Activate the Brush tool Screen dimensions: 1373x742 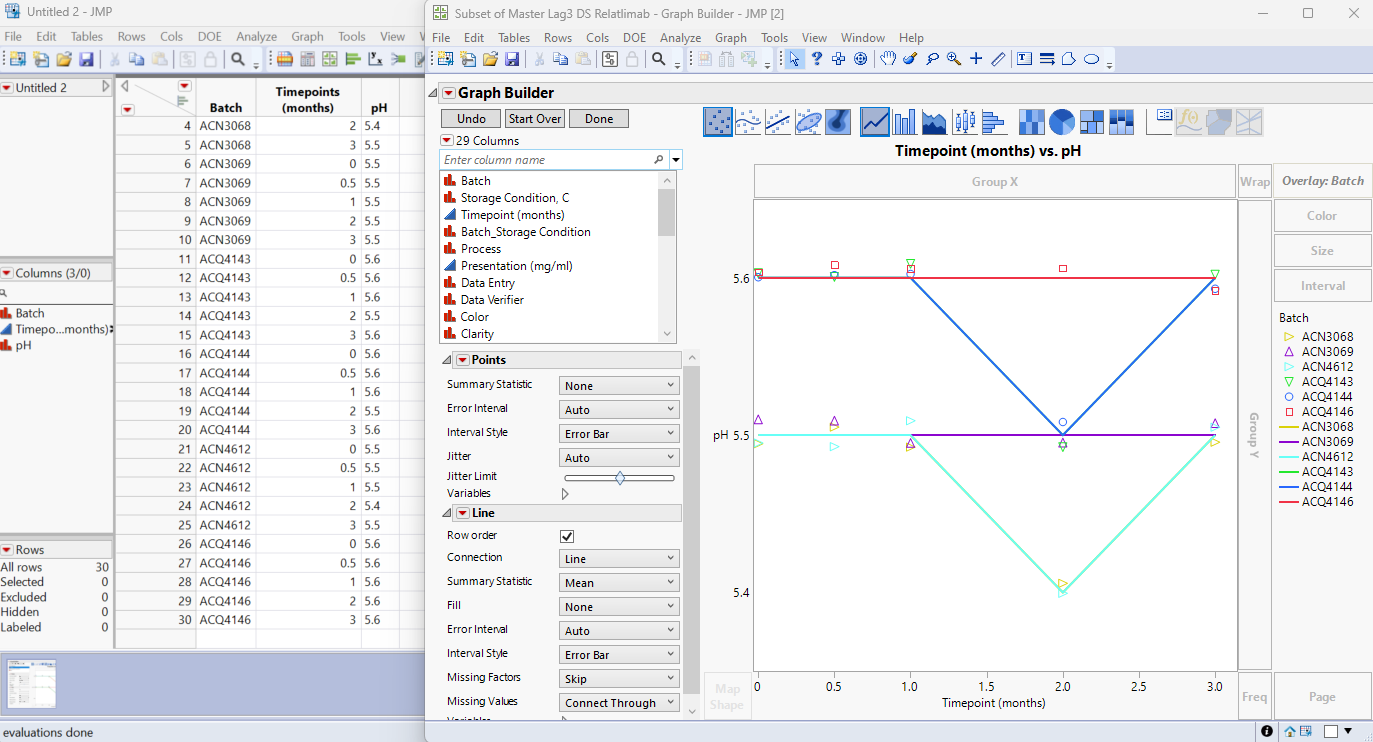coord(909,58)
